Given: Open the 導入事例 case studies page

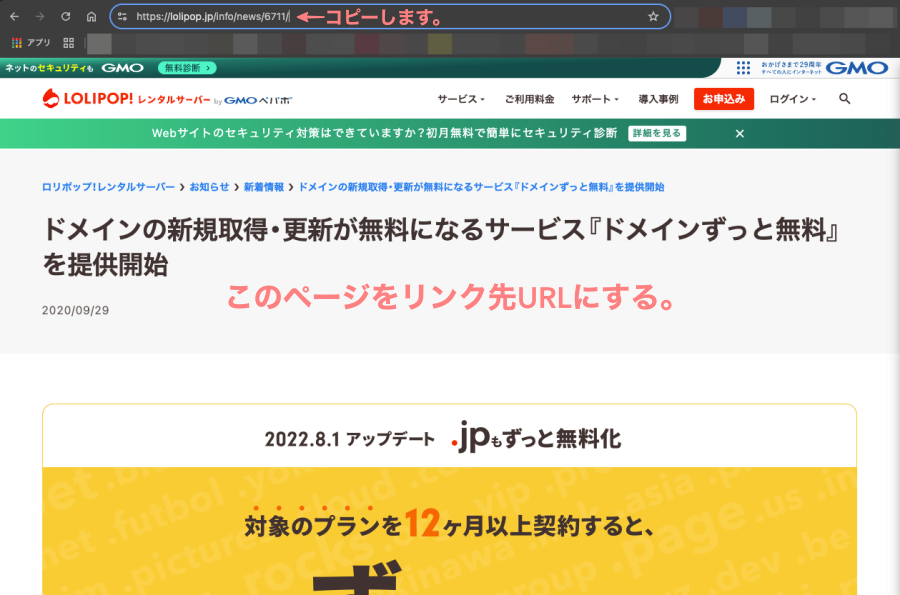Looking at the screenshot, I should point(658,99).
